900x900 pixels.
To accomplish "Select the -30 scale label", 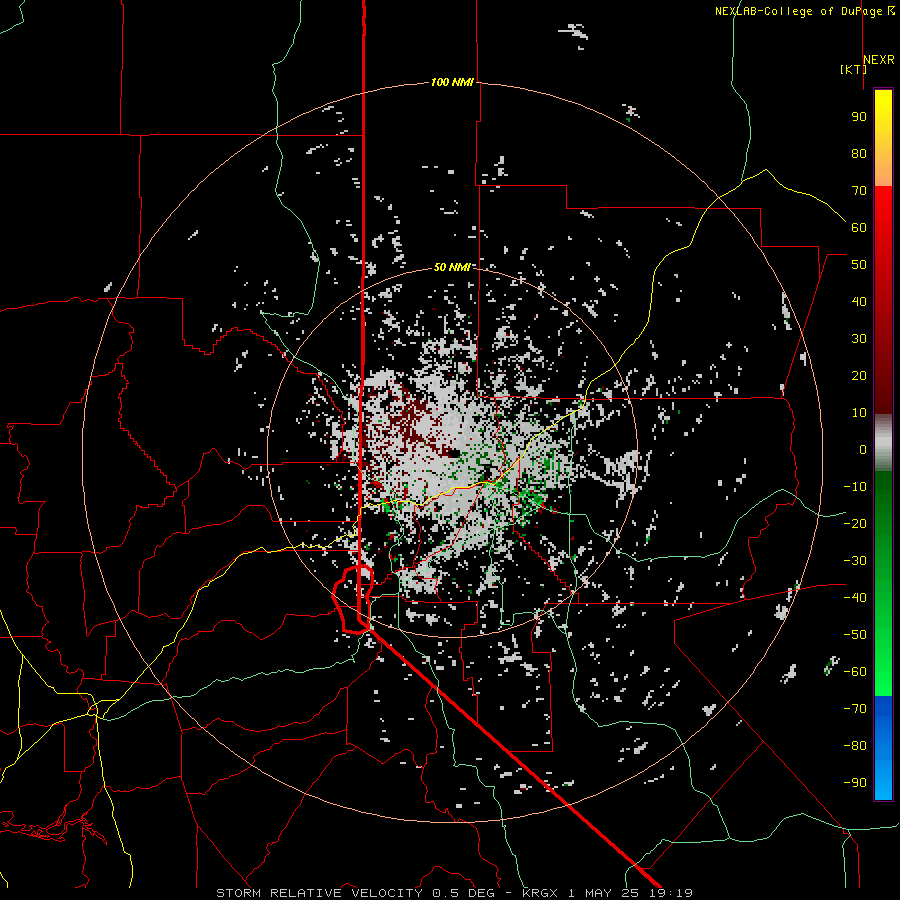I will (855, 560).
